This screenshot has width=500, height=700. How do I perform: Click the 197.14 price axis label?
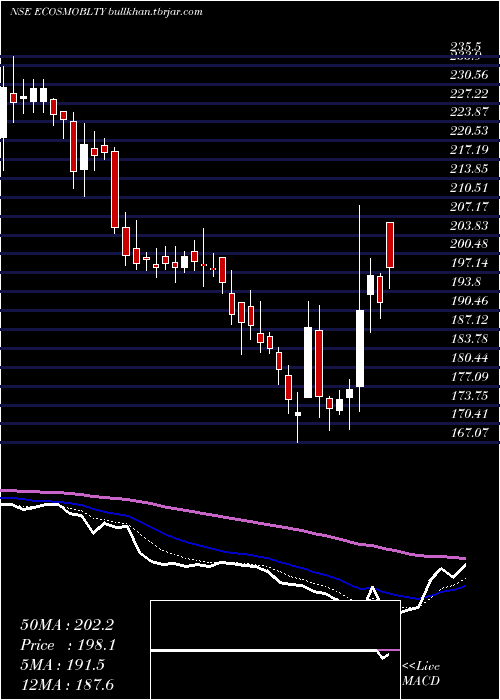coord(468,263)
